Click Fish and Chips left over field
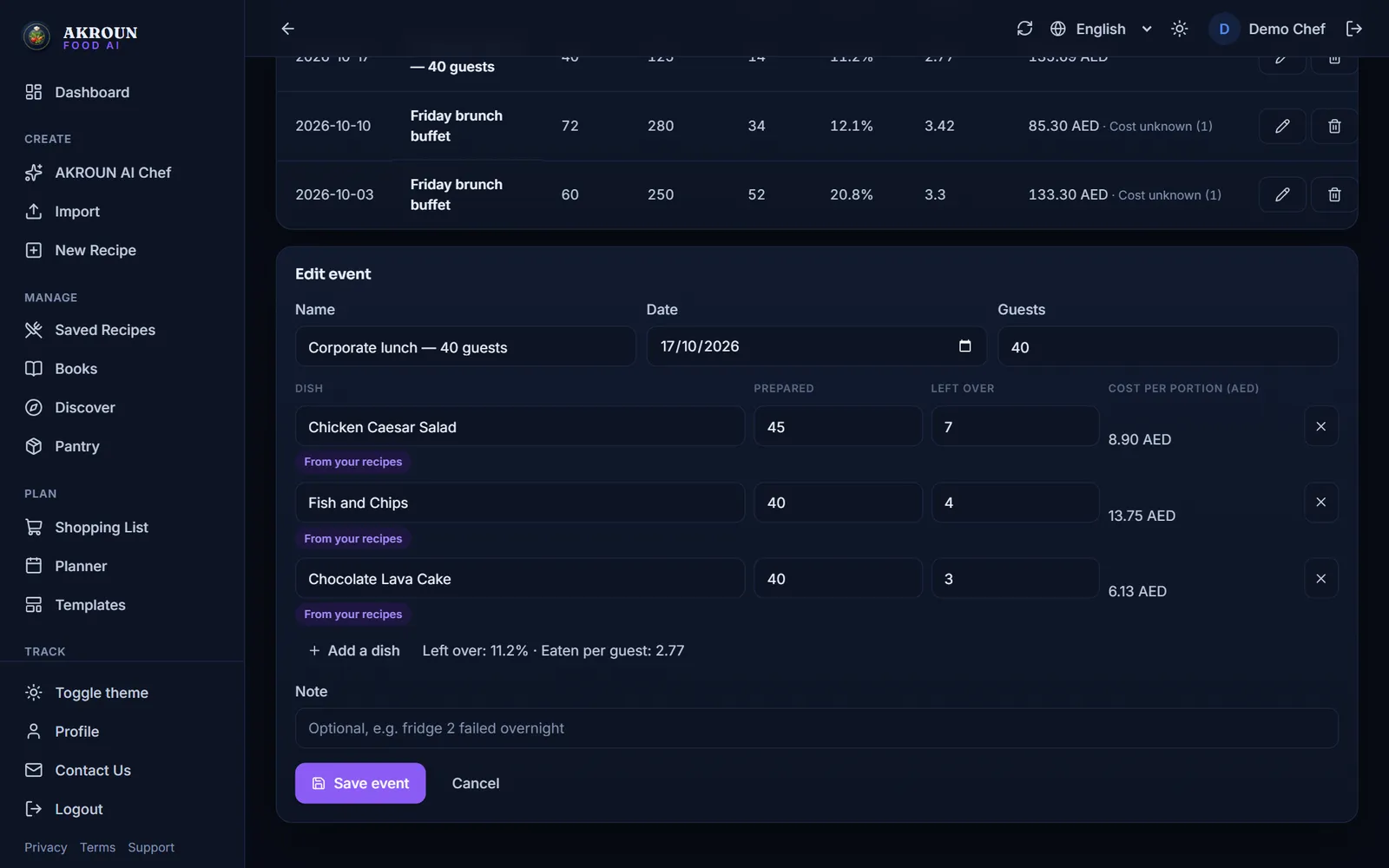Viewport: 1389px width, 868px height. (1015, 502)
